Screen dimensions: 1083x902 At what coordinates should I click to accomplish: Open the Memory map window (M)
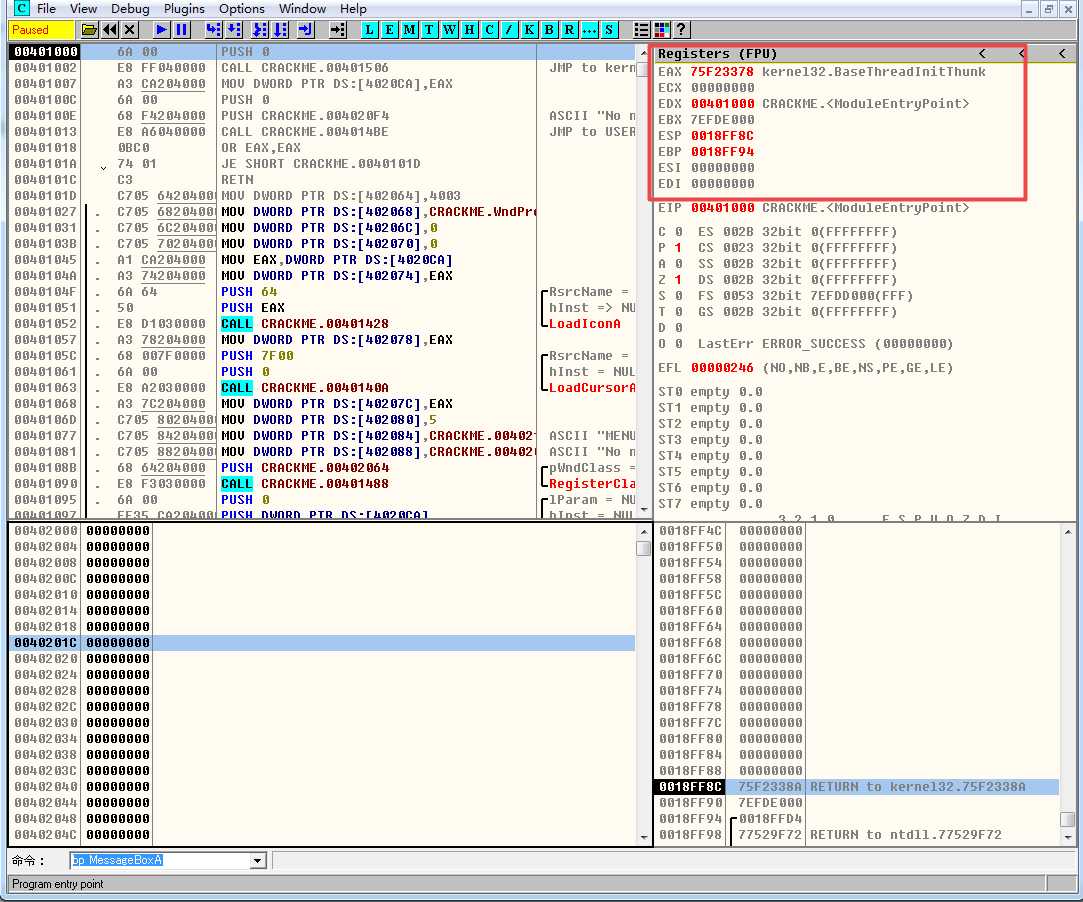(x=409, y=30)
